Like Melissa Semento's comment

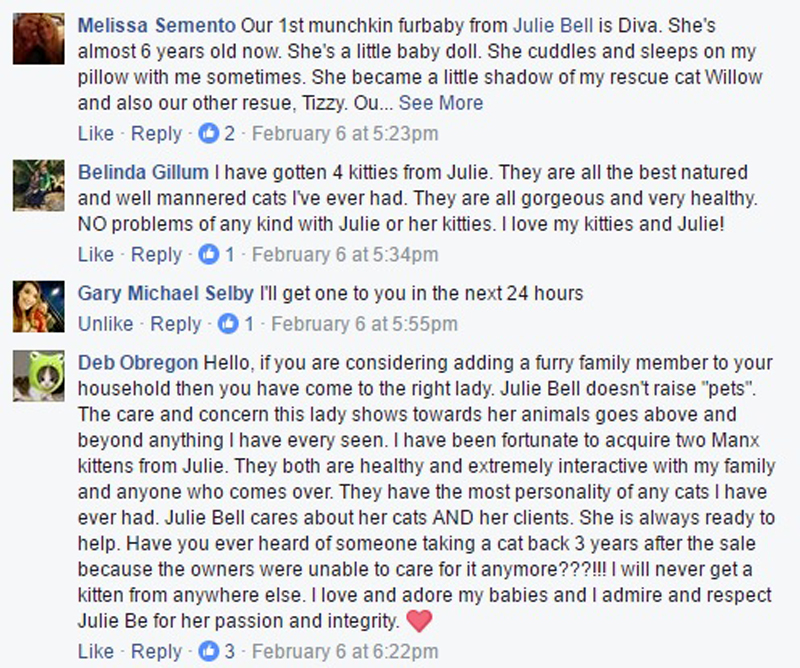95,133
